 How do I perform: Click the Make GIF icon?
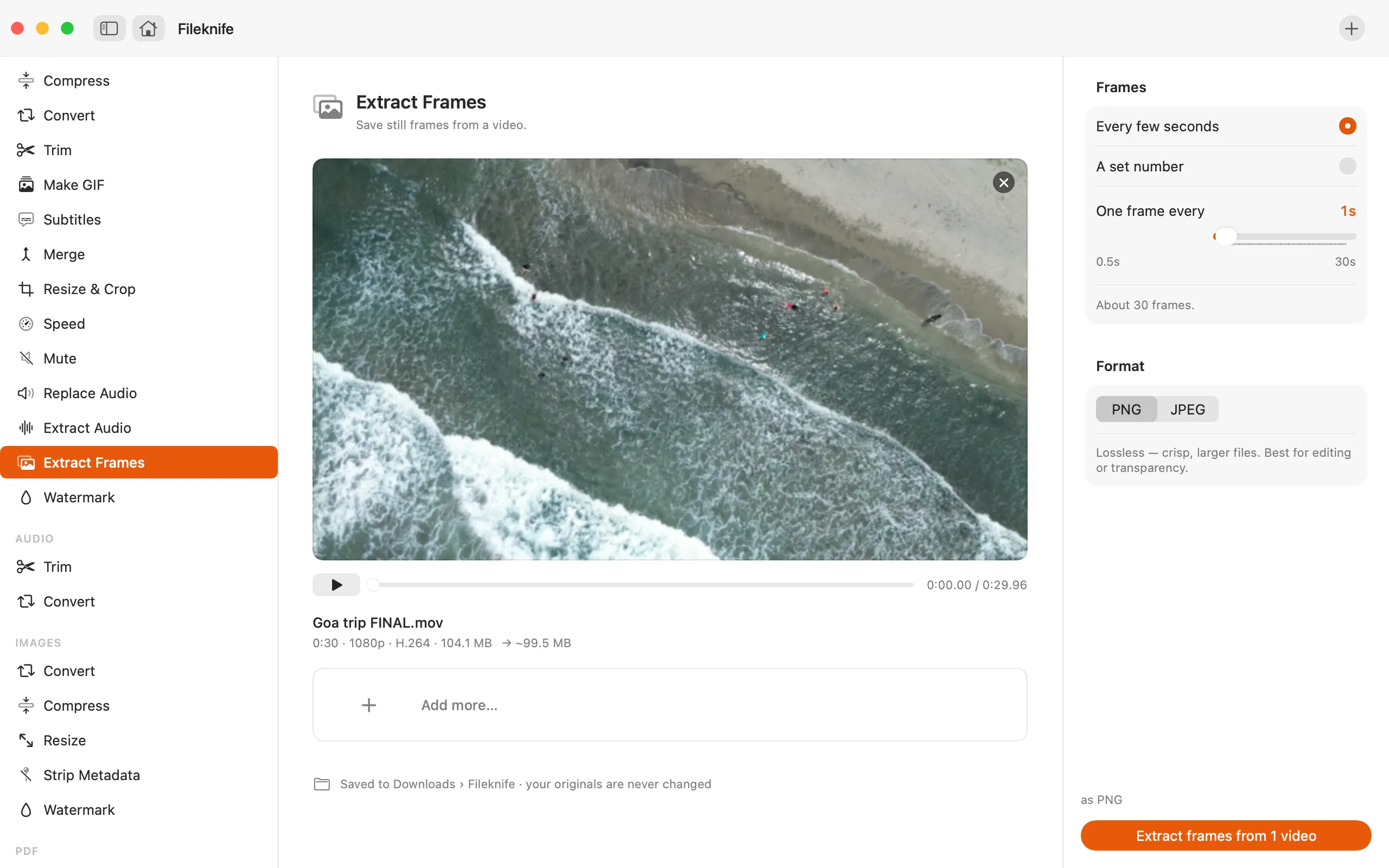point(26,185)
